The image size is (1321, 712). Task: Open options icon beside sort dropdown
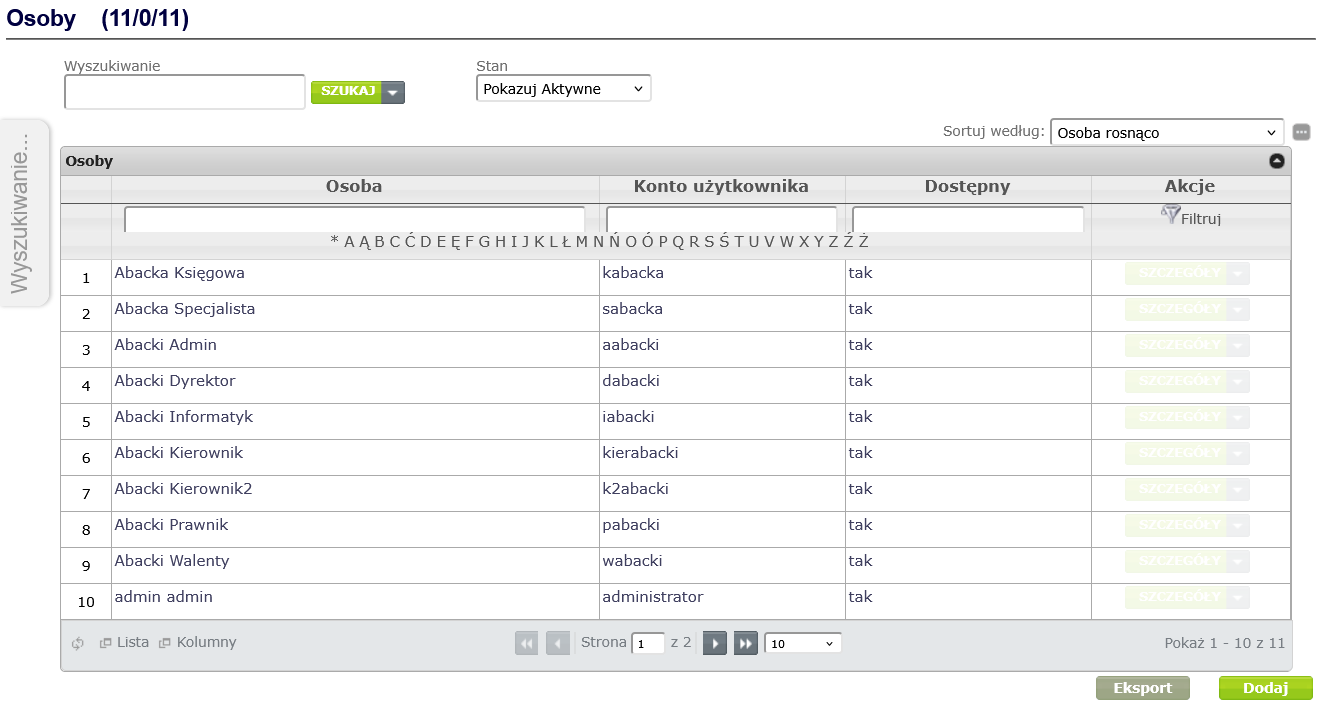click(x=1301, y=132)
